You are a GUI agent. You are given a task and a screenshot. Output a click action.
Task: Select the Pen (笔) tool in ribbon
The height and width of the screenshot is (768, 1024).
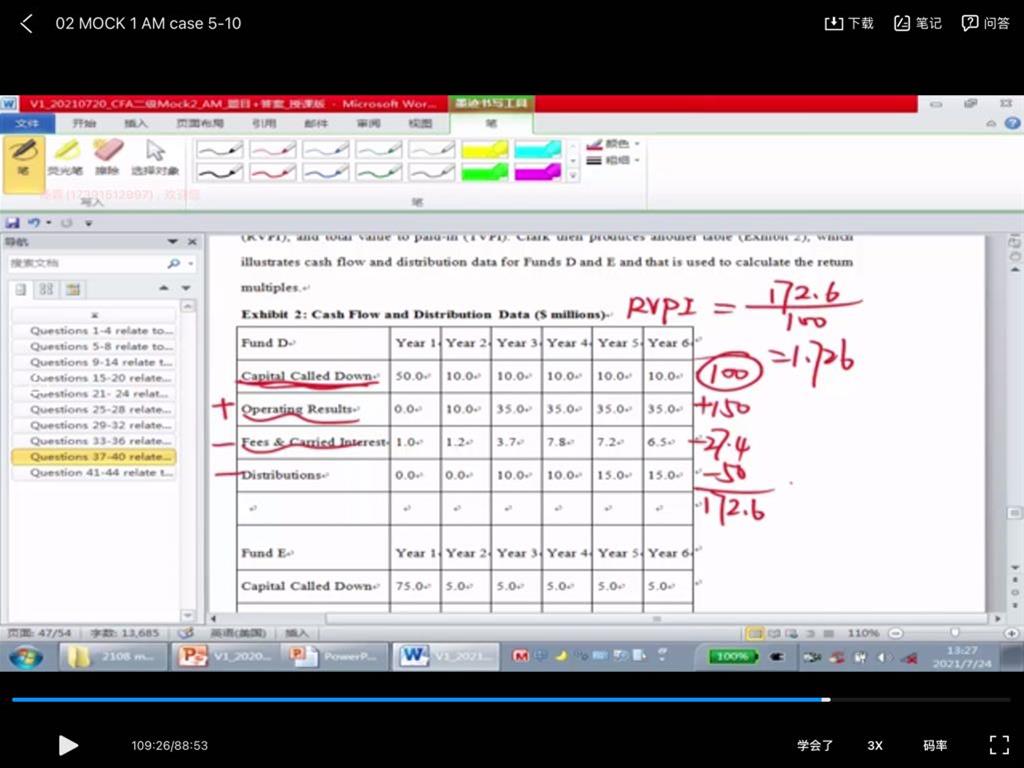24,158
